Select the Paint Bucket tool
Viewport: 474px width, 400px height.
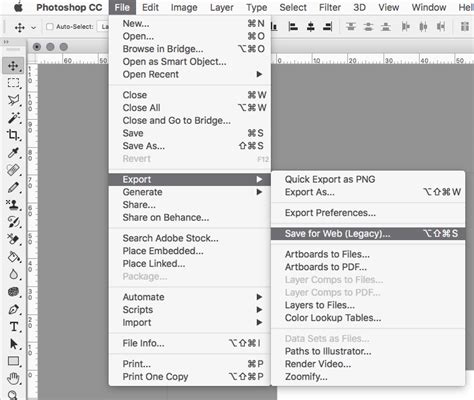point(13,257)
